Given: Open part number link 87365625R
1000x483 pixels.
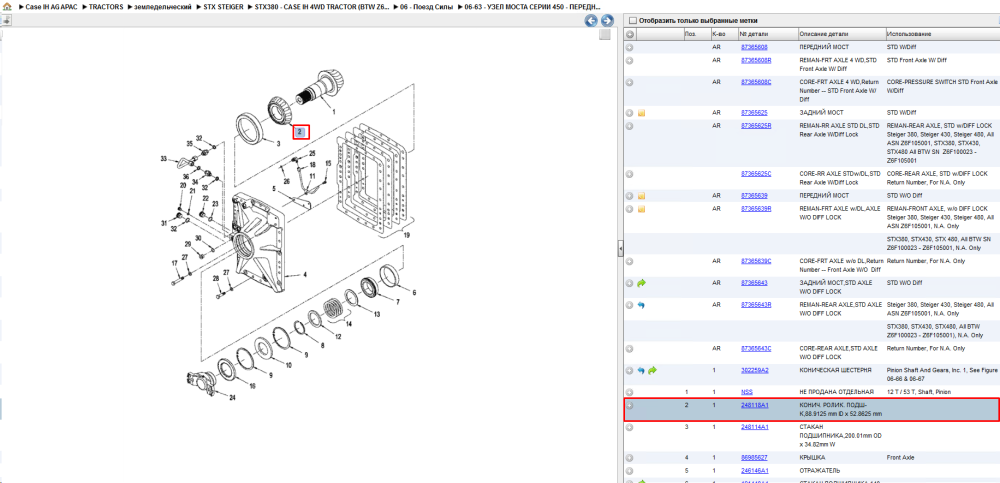Looking at the screenshot, I should pyautogui.click(x=756, y=126).
